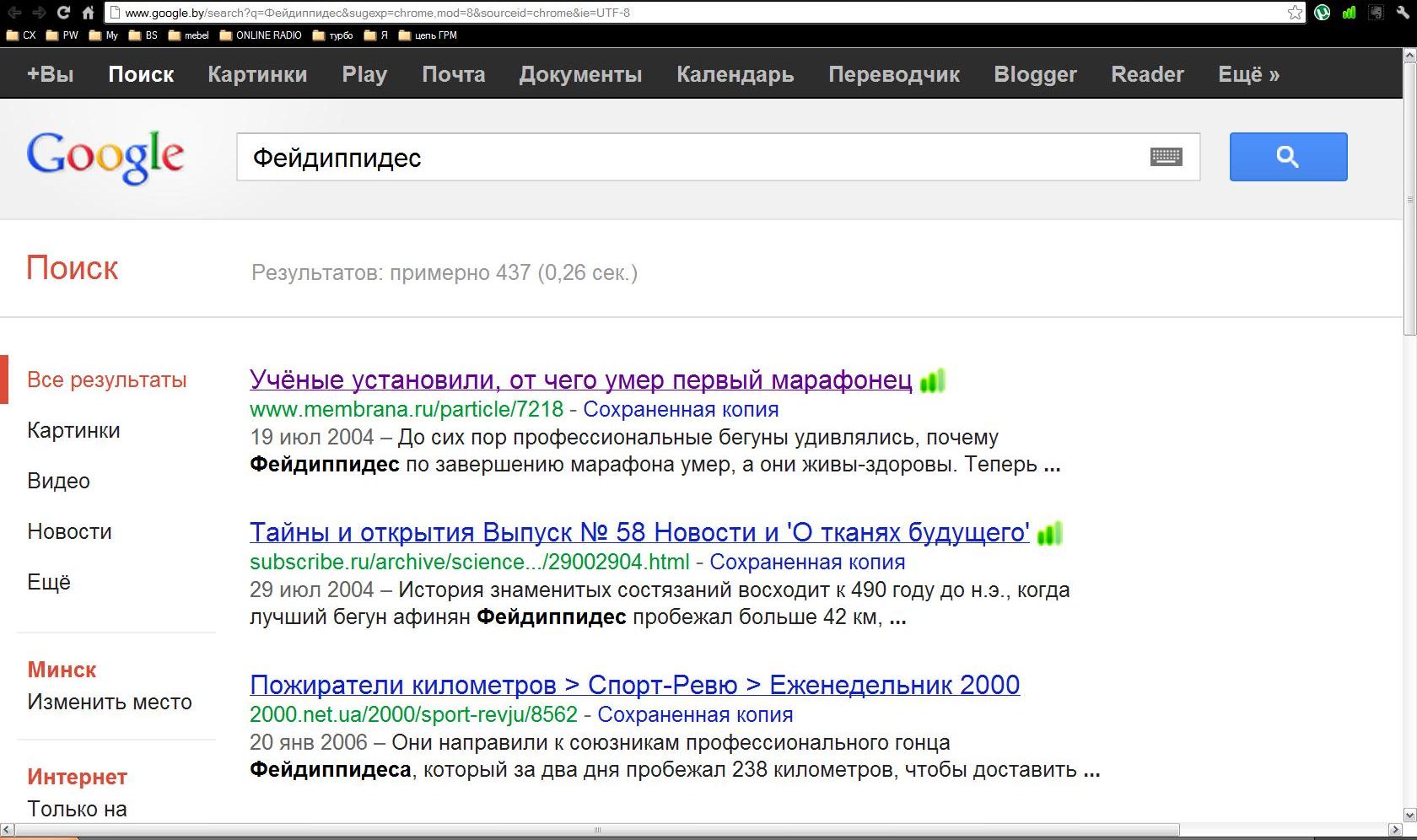This screenshot has width=1417, height=840.
Task: Expand the "Ещё »" menu in the top bar
Action: point(1248,74)
